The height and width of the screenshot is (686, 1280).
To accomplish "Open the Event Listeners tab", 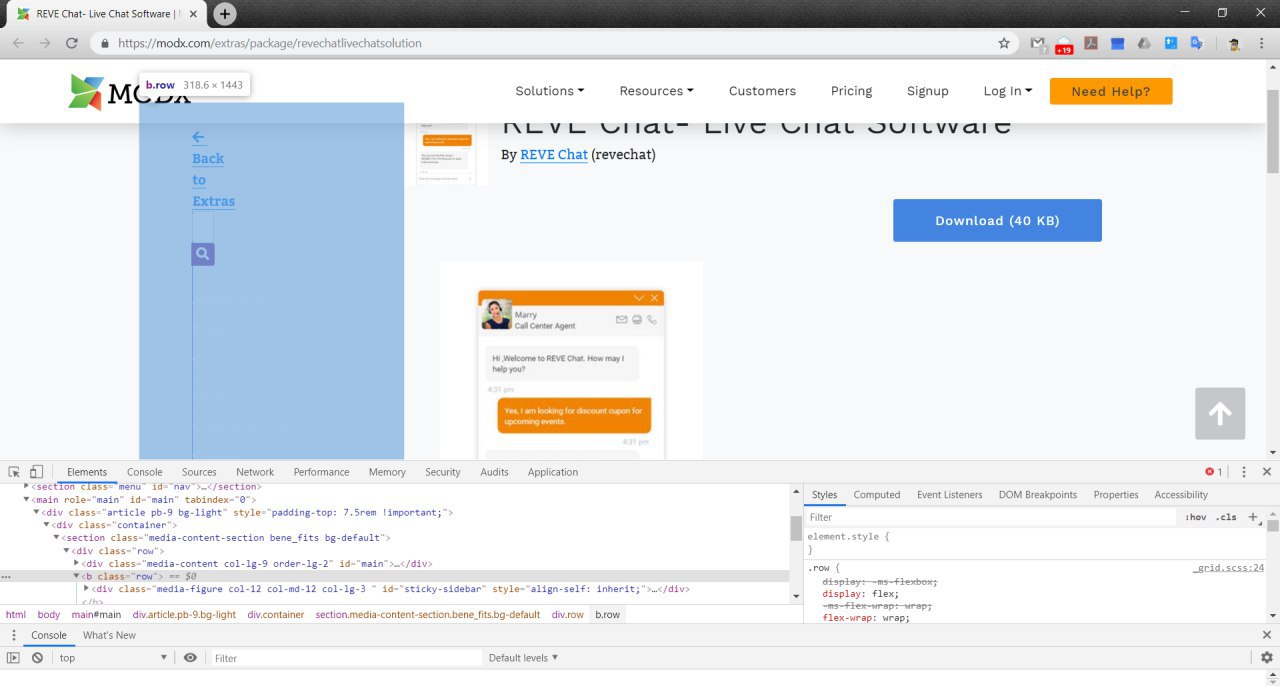I will [x=949, y=495].
